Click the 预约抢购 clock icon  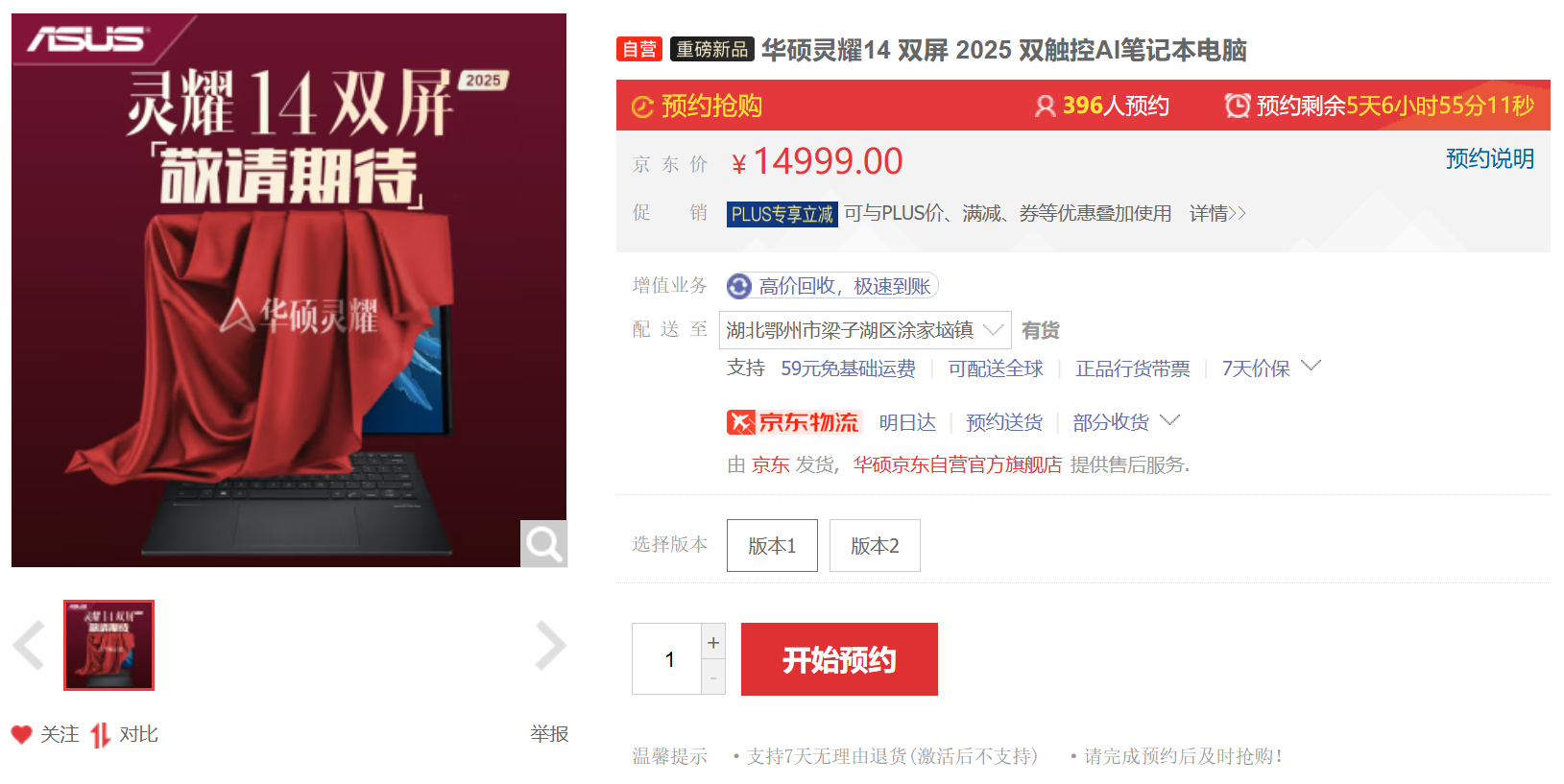(642, 107)
